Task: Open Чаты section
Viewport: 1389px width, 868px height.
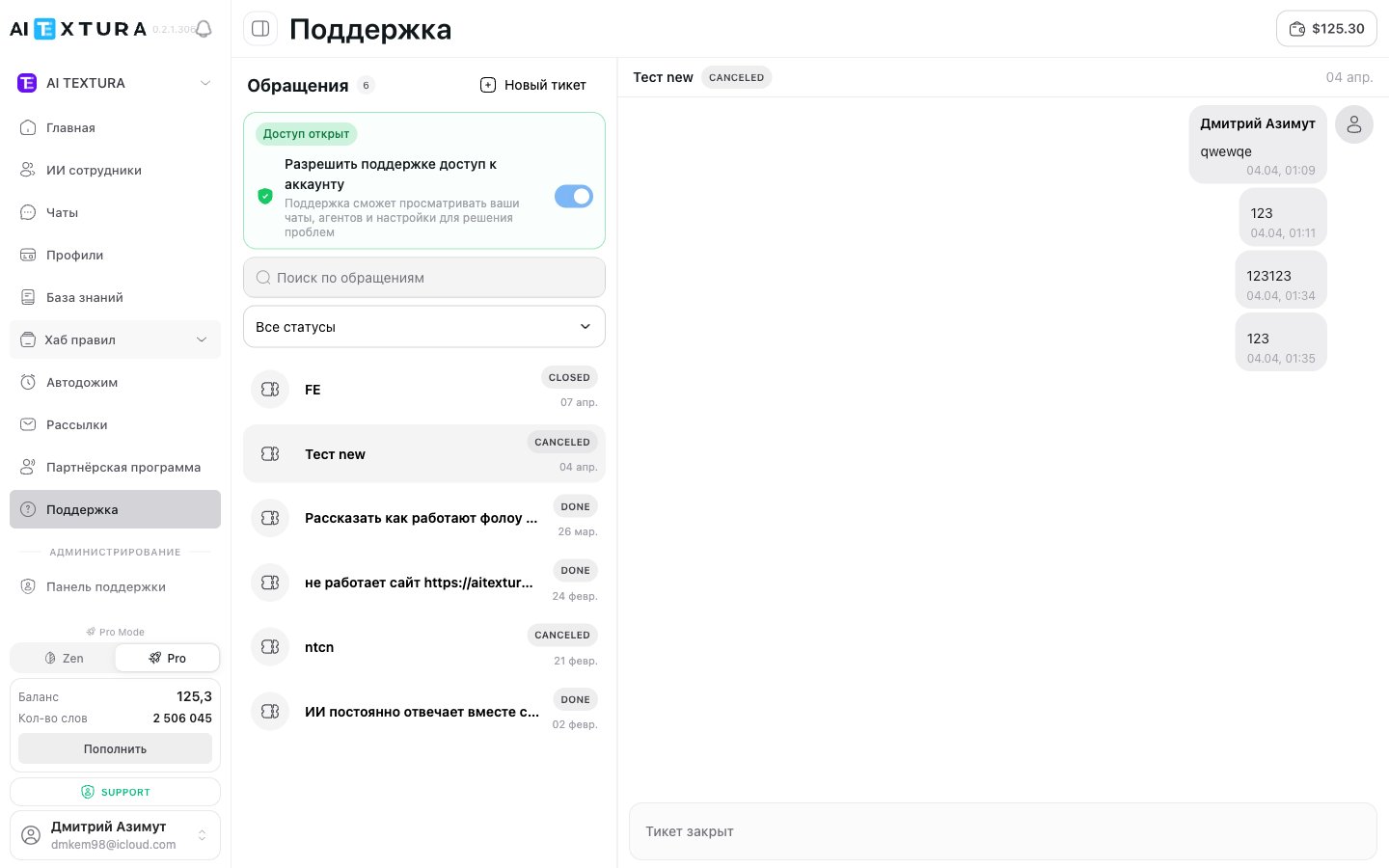Action: coord(116,212)
